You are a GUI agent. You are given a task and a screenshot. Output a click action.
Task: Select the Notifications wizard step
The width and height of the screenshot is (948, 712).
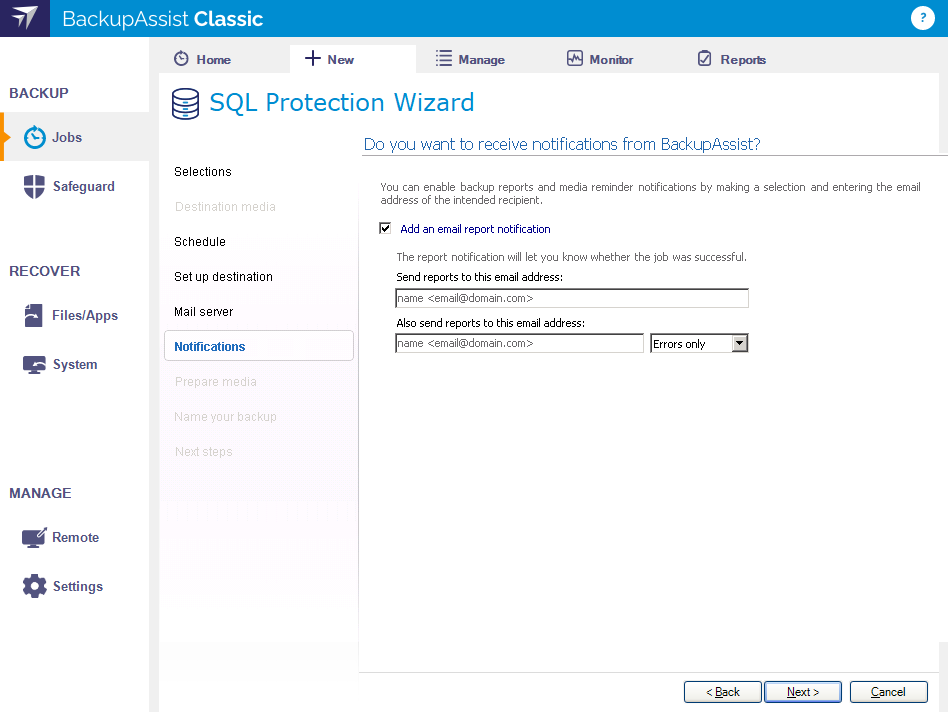259,346
